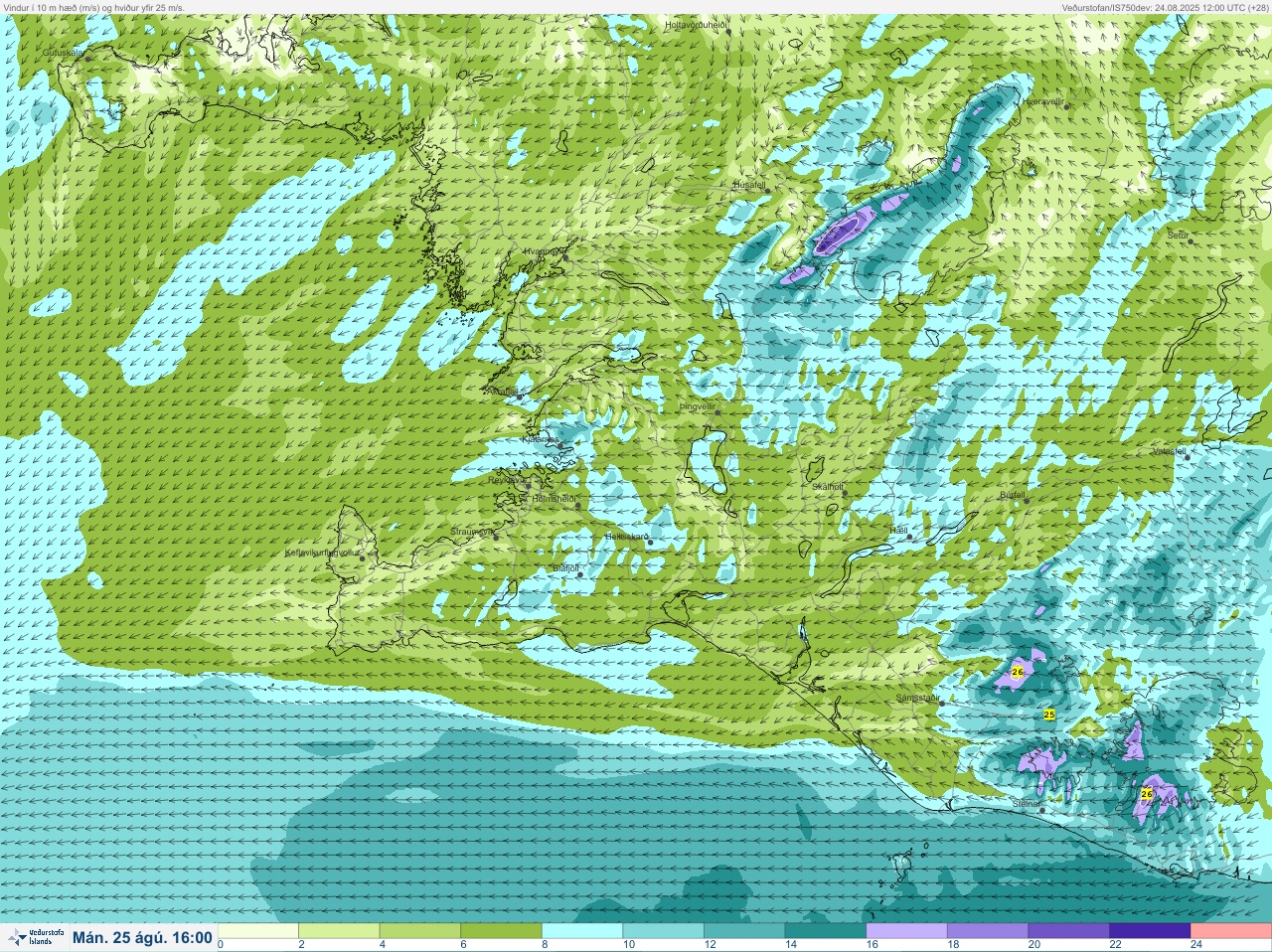This screenshot has height=952, width=1272.
Task: Select the Hólmsheiði station marker
Action: coord(578,505)
